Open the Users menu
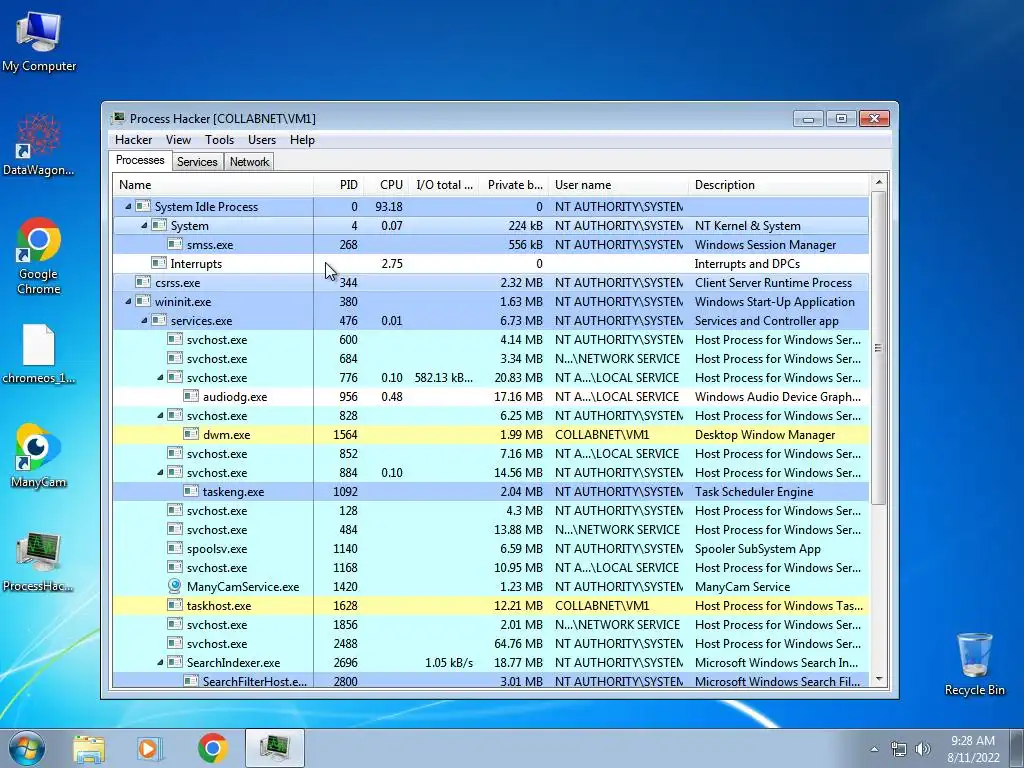The image size is (1024, 768). [262, 140]
